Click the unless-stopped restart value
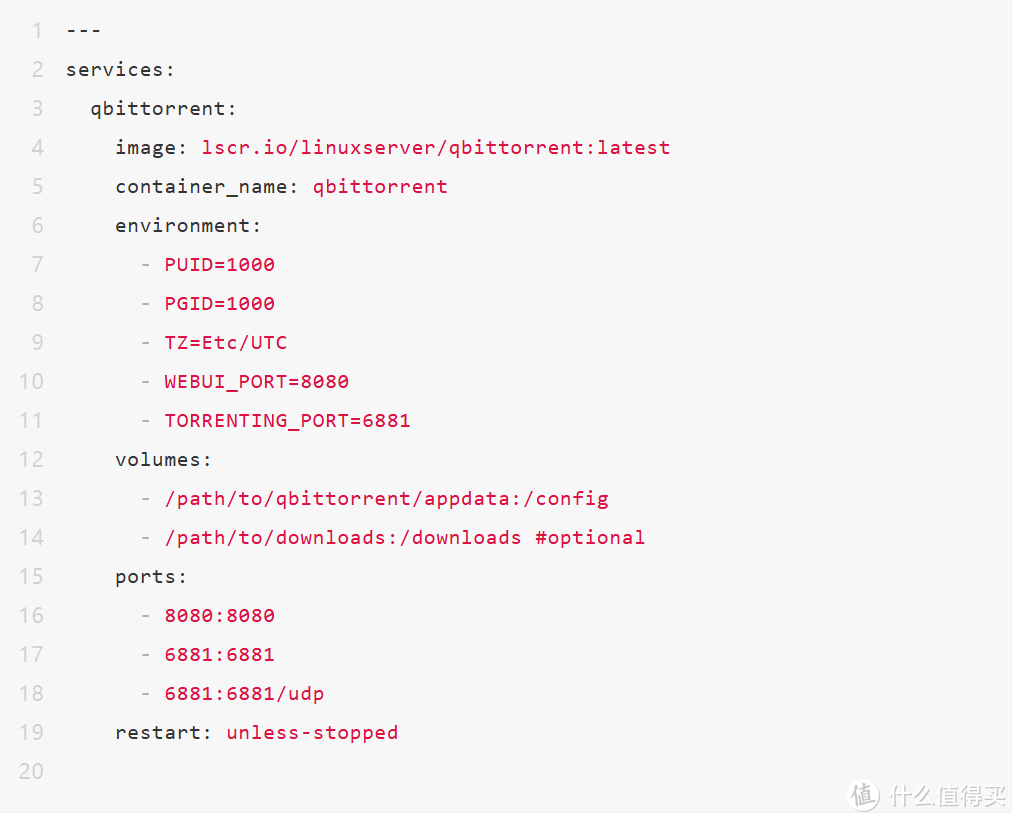1017x822 pixels. click(312, 733)
